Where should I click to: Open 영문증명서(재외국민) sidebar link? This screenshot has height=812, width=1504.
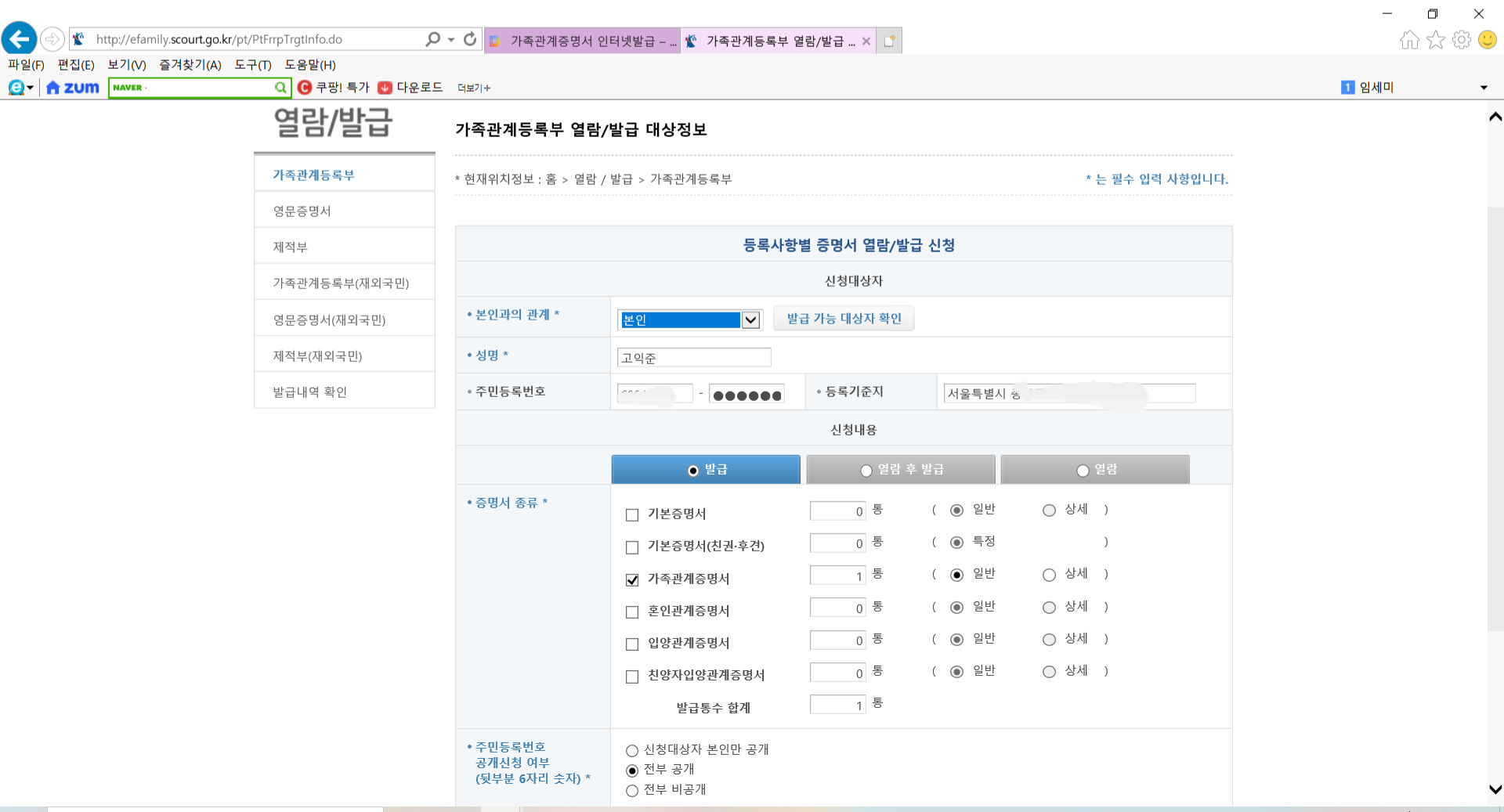point(329,320)
